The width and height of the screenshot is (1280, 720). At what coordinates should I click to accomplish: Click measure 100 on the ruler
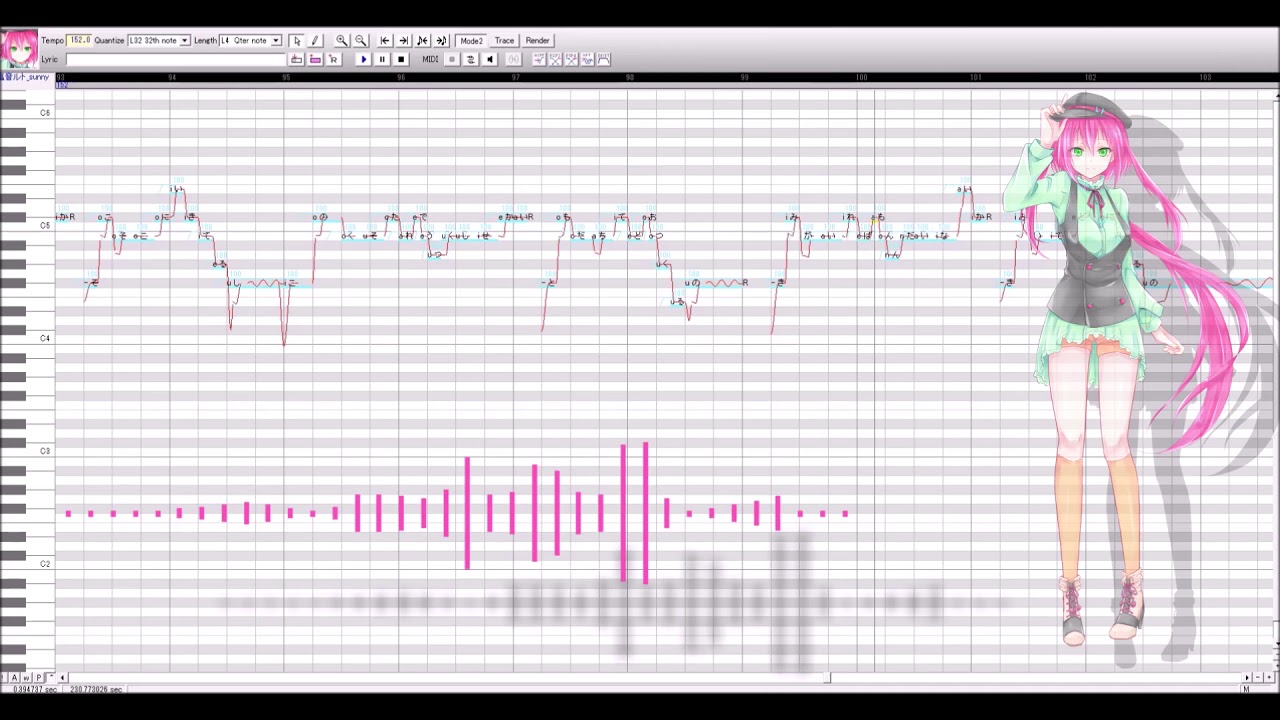[861, 77]
